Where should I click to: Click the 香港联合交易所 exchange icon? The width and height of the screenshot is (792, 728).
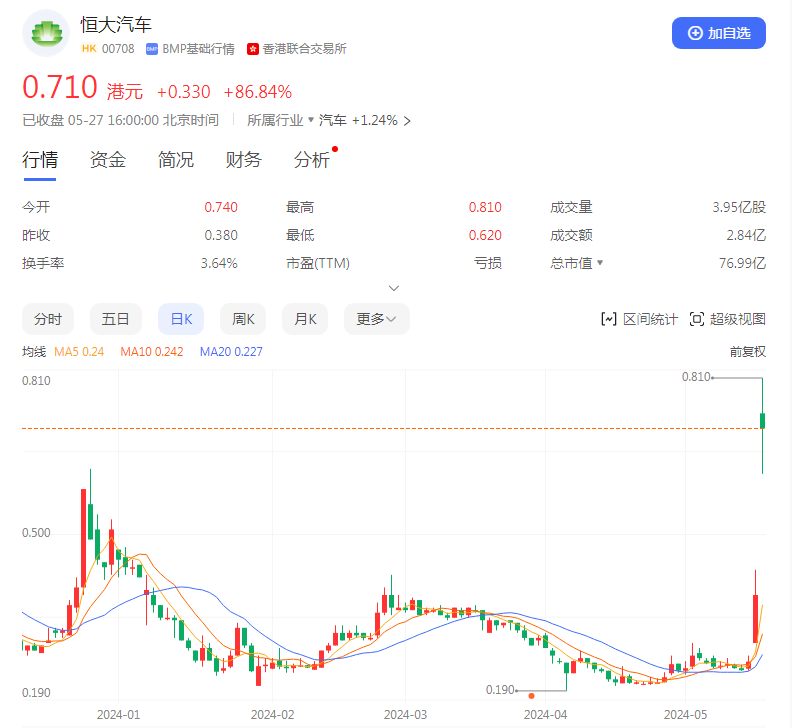pyautogui.click(x=253, y=48)
